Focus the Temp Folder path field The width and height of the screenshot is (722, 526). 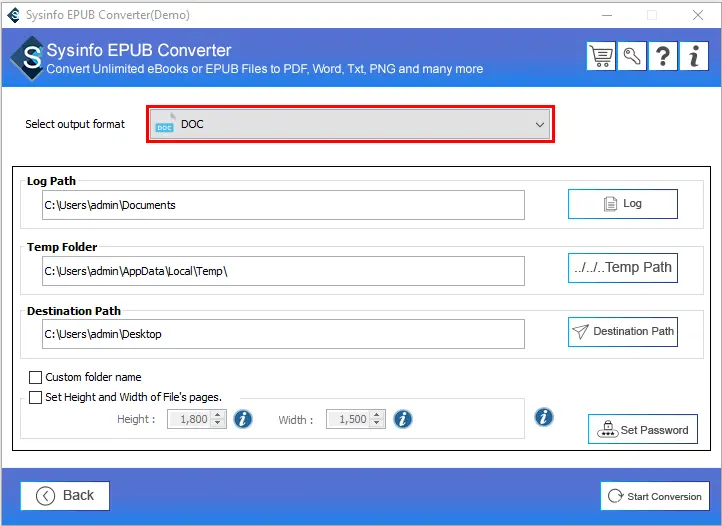pyautogui.click(x=283, y=271)
